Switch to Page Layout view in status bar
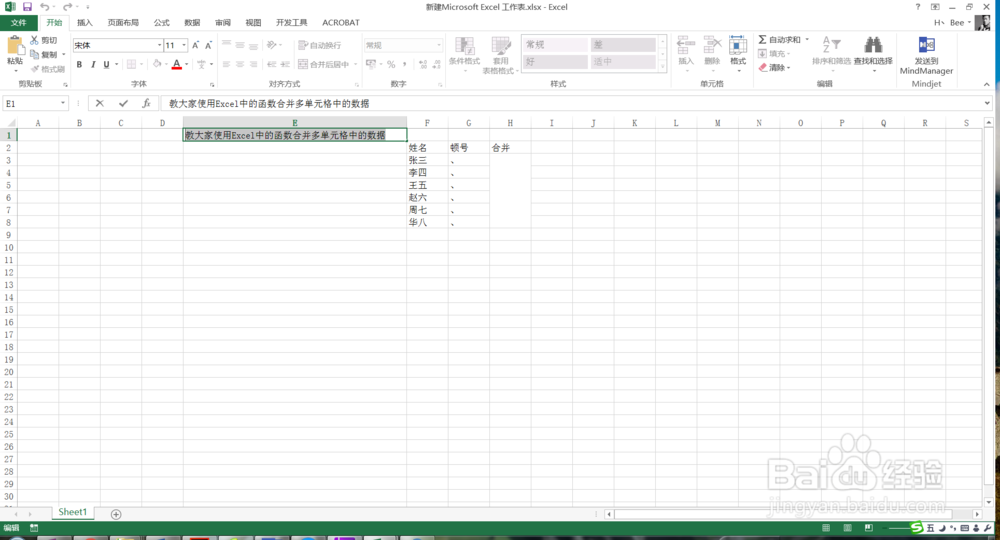1000x540 pixels. tap(848, 528)
